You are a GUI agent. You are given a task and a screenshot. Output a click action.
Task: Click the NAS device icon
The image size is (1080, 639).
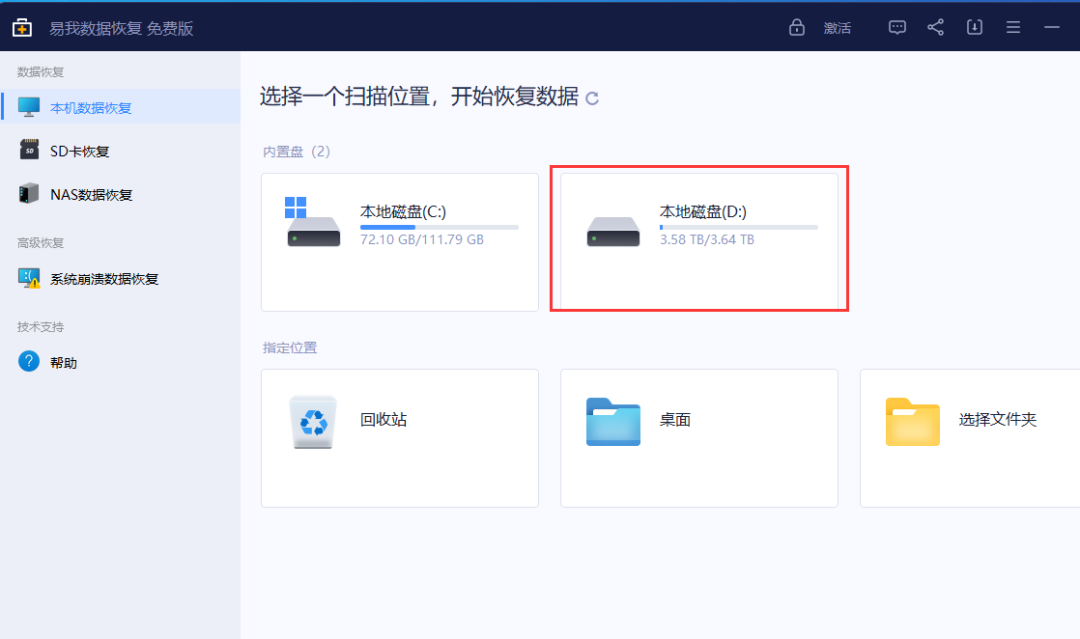coord(29,193)
